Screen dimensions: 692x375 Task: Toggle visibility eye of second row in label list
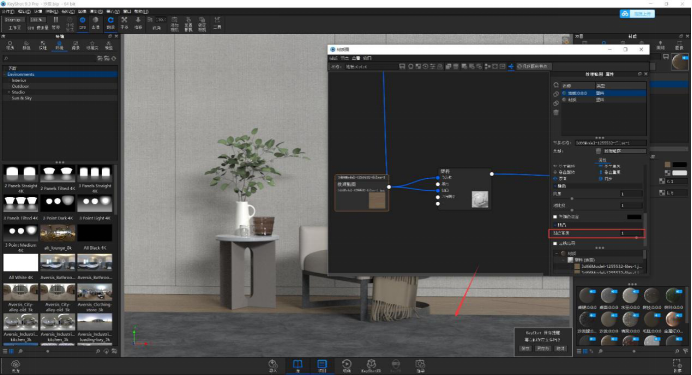[564, 100]
